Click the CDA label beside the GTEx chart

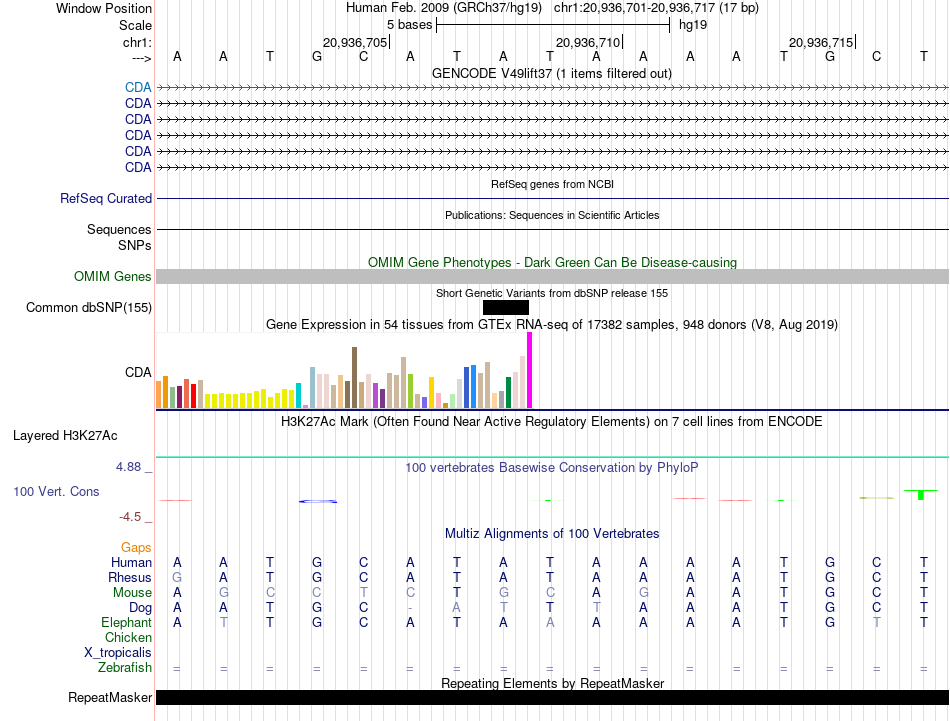(x=138, y=372)
